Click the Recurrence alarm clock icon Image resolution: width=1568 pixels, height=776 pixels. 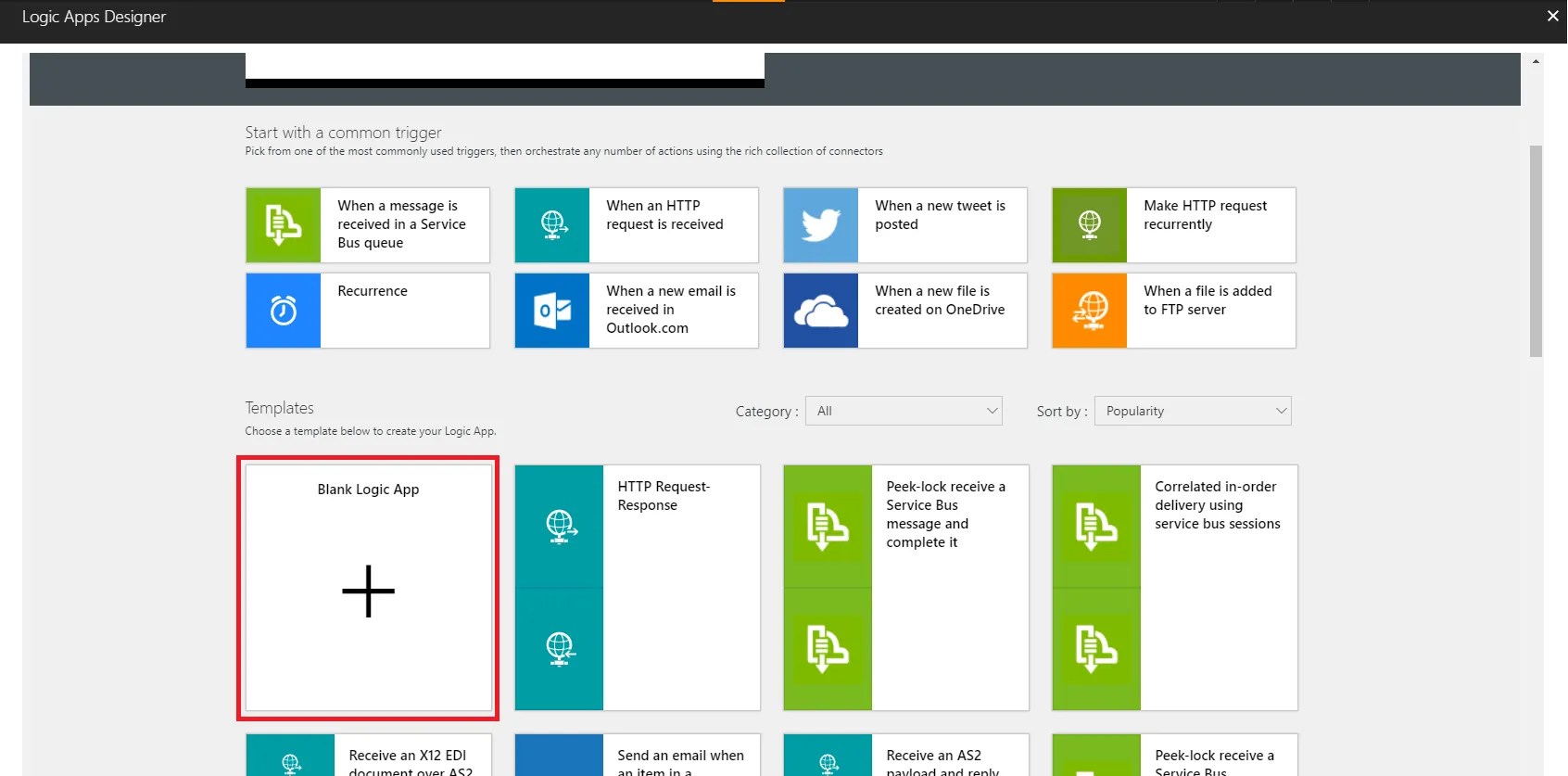(x=284, y=311)
